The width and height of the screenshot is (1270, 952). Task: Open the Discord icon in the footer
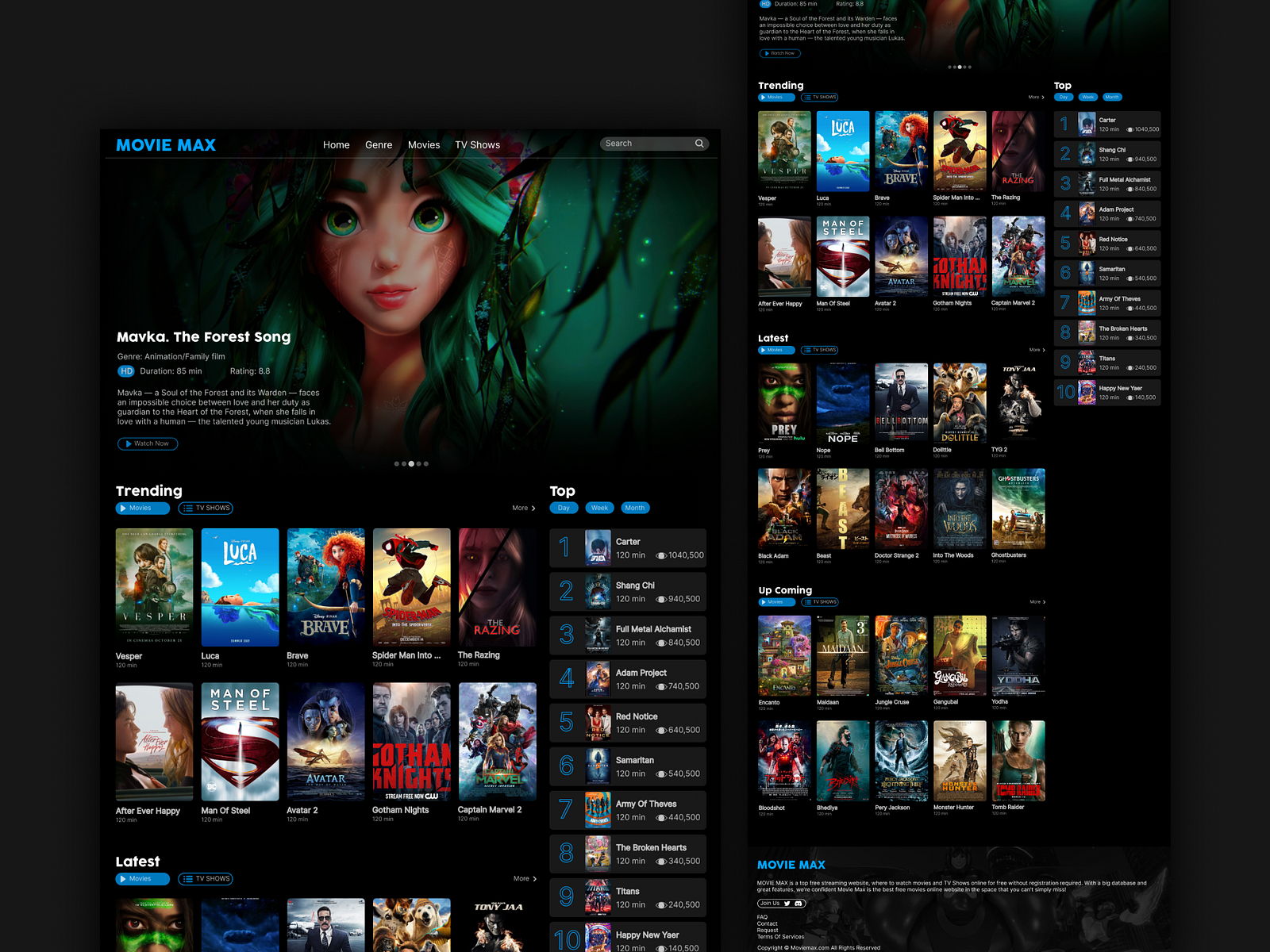[x=798, y=904]
